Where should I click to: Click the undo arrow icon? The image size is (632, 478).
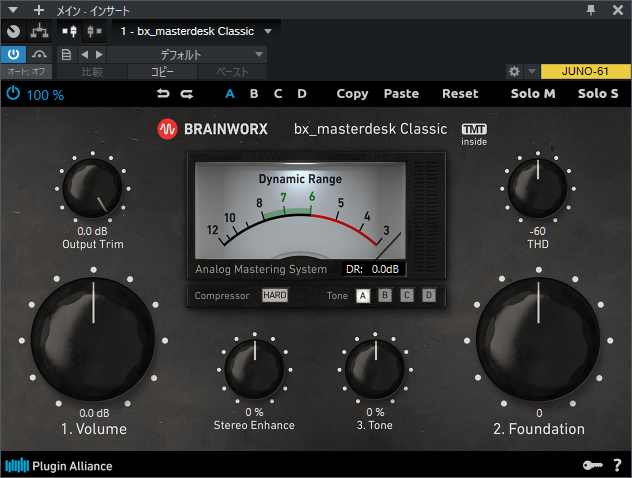point(163,94)
